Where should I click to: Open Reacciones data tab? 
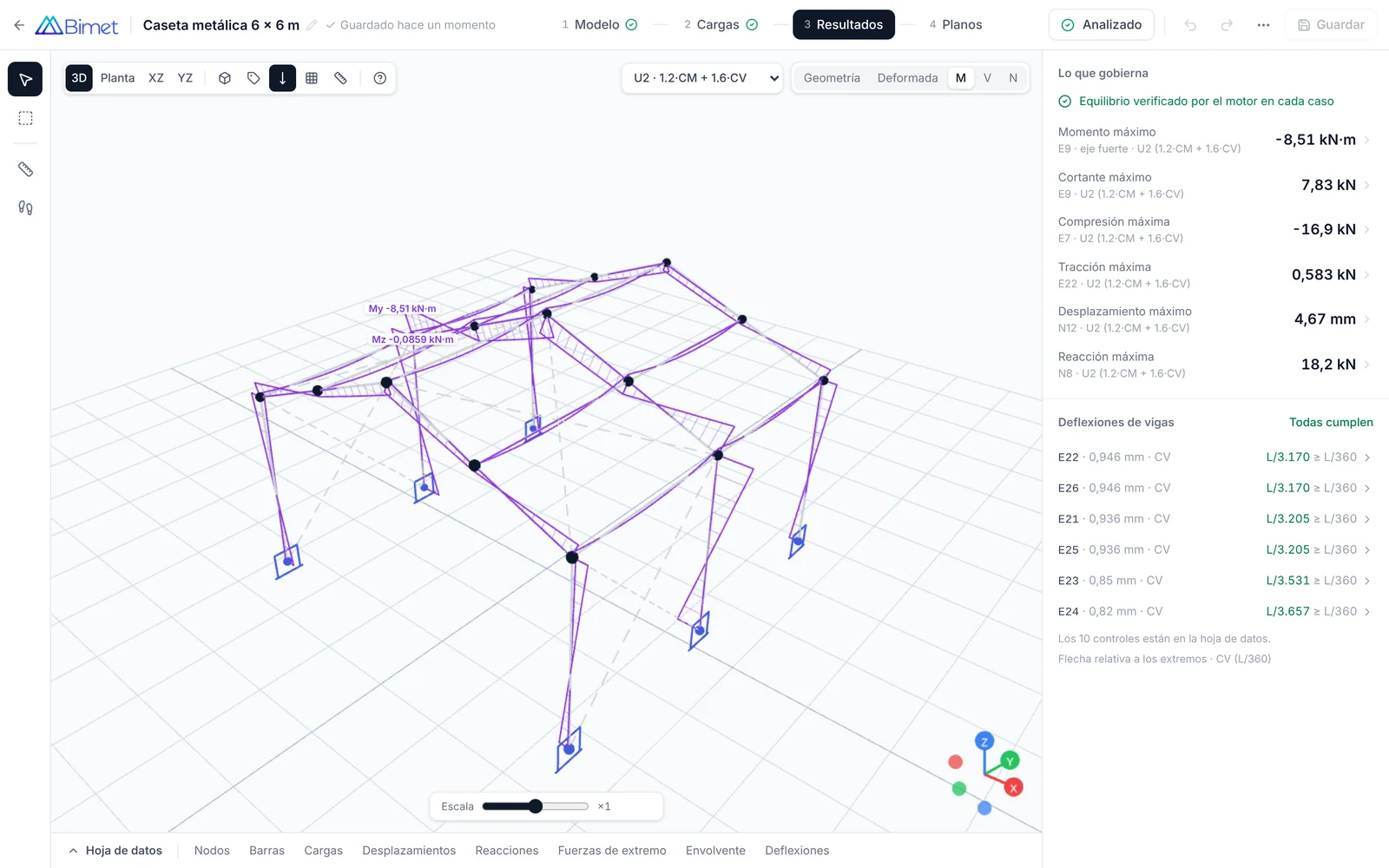click(507, 851)
